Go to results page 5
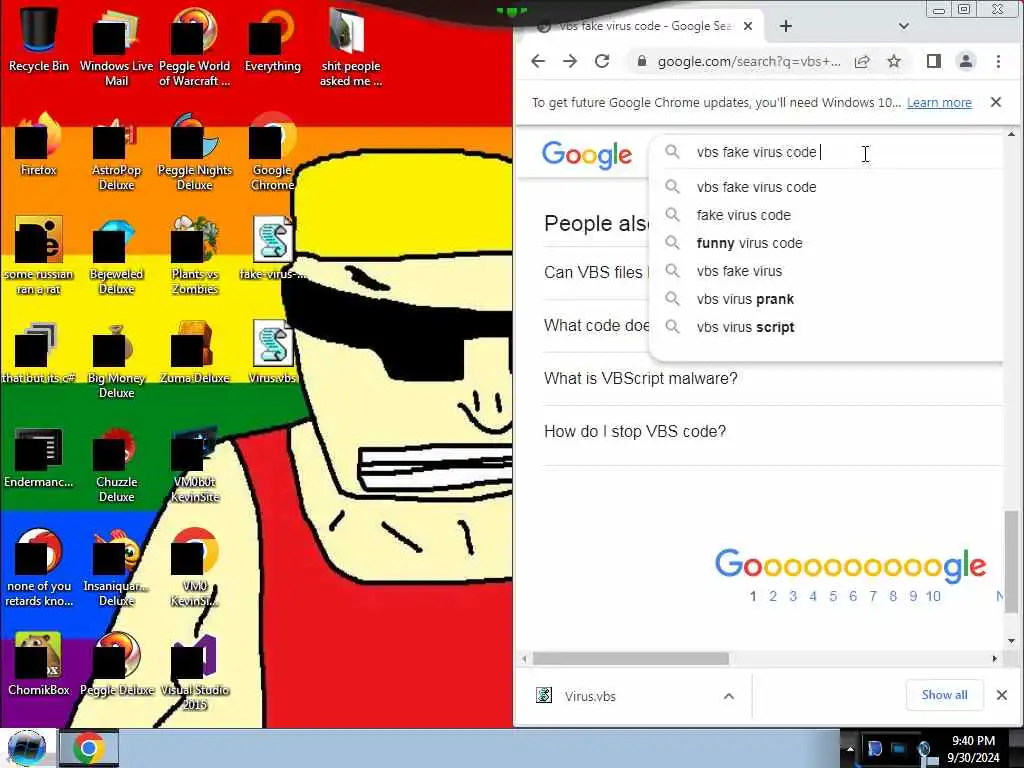Viewport: 1024px width, 768px height. pyautogui.click(x=833, y=596)
